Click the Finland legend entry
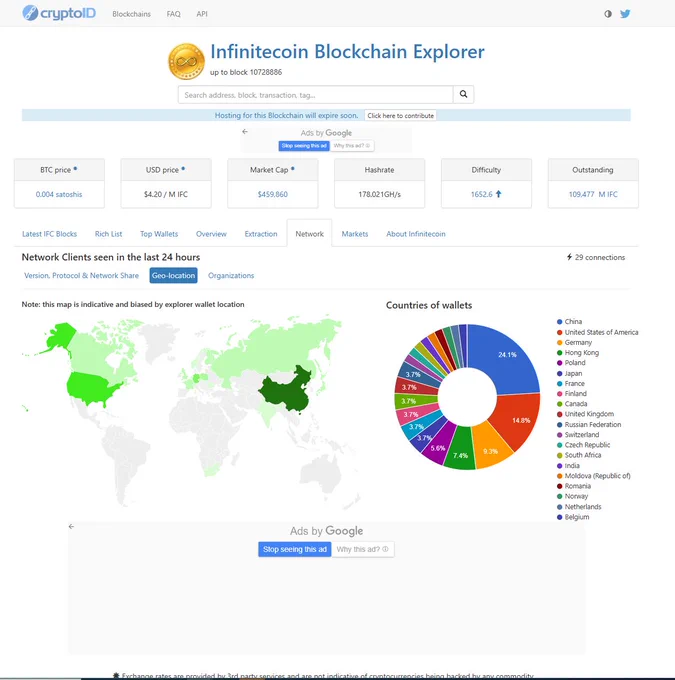This screenshot has width=675, height=680. [x=572, y=393]
